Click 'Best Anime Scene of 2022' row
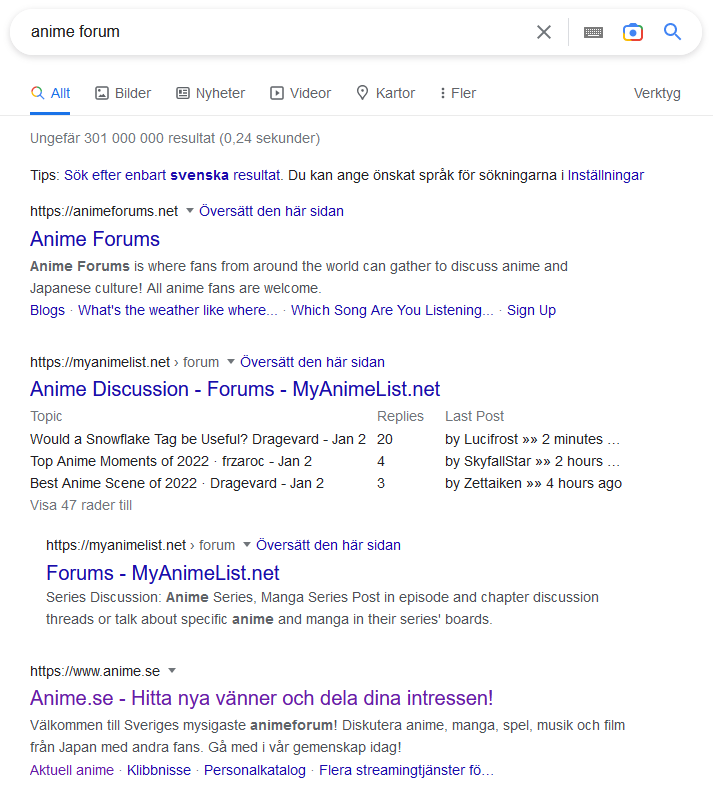The width and height of the screenshot is (713, 789). click(x=177, y=483)
